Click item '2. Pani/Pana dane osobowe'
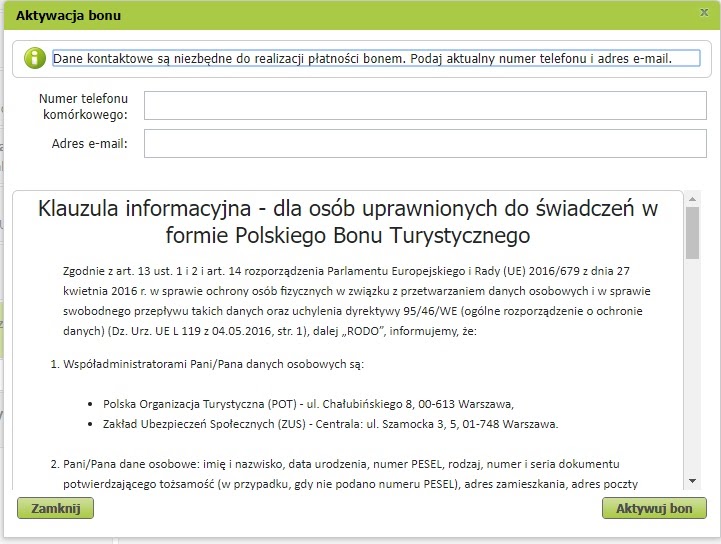This screenshot has width=721, height=544. pos(344,474)
